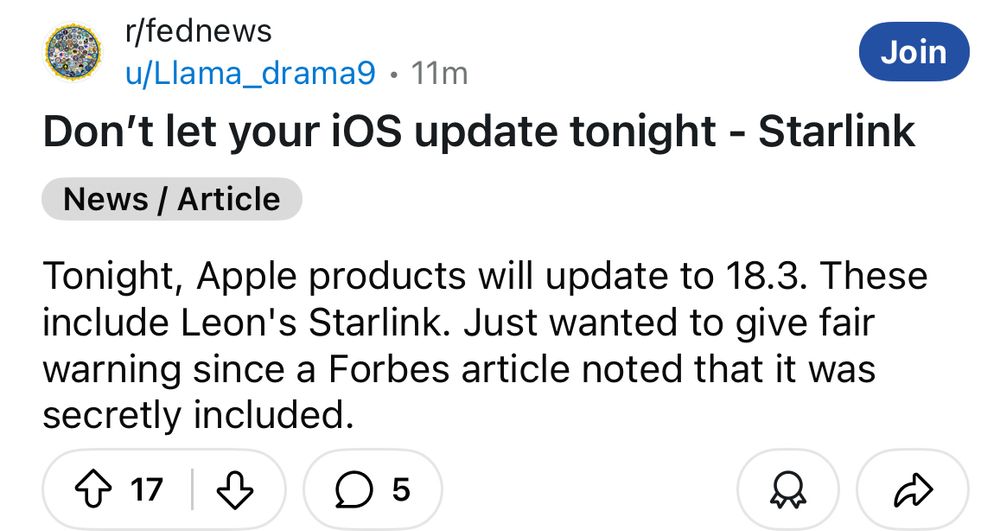Click the 11m post timestamp

click(439, 73)
